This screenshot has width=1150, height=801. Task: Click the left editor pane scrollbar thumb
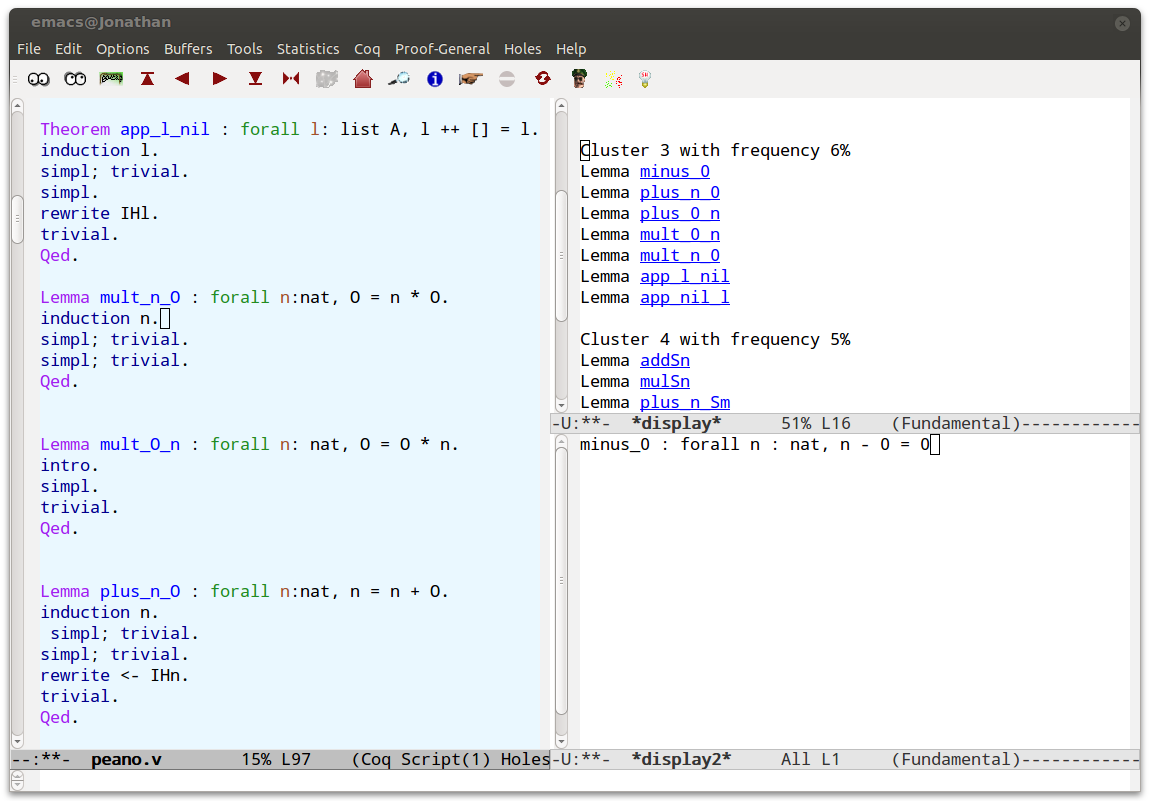point(17,218)
